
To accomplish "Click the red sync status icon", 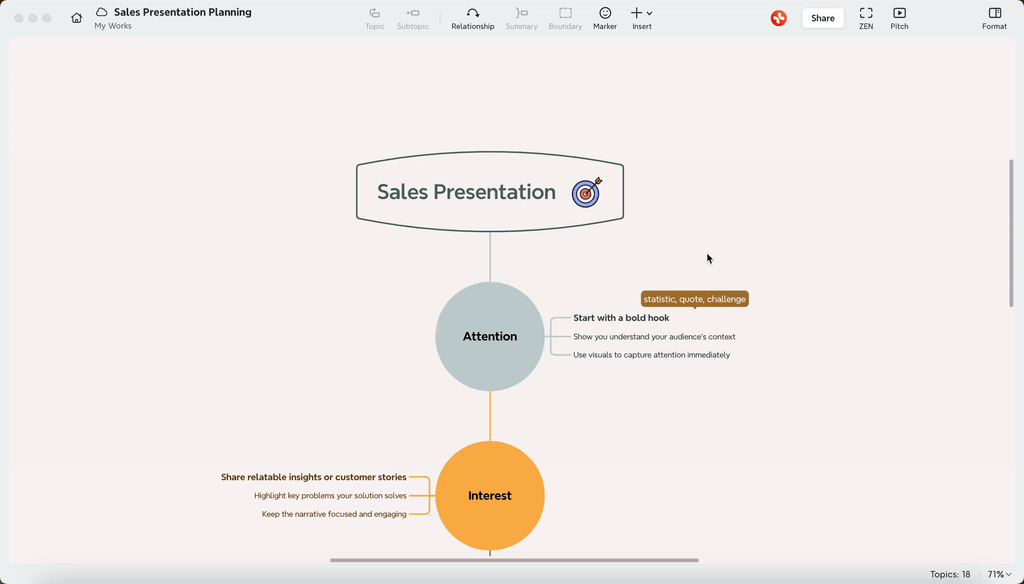I will click(x=778, y=17).
